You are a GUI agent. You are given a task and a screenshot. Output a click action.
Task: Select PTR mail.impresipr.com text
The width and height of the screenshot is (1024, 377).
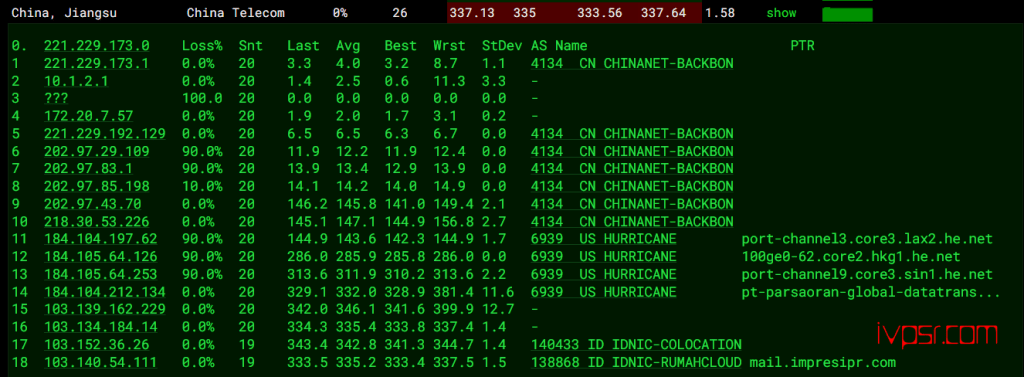[x=822, y=362]
